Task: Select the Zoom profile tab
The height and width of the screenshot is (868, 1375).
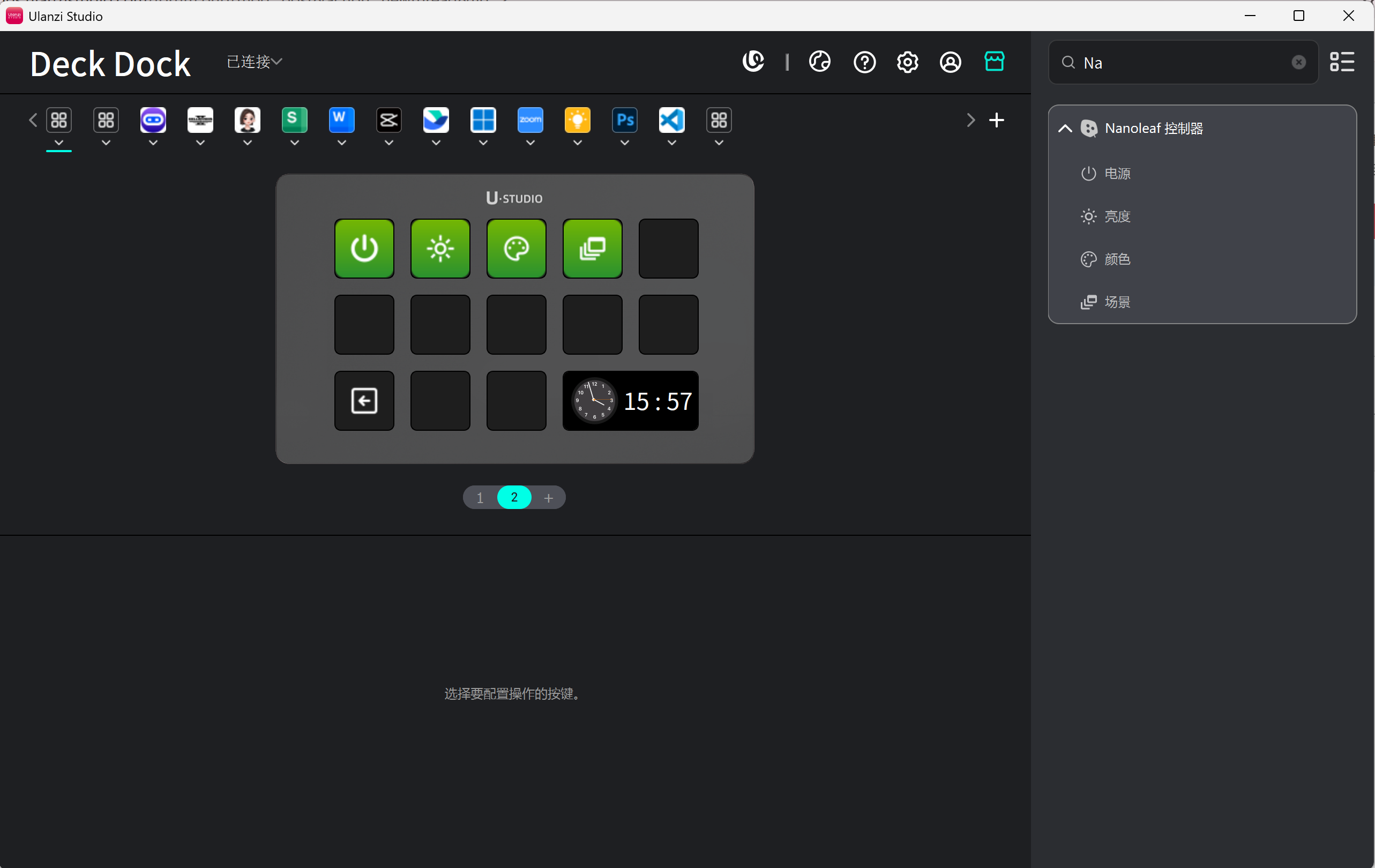Action: click(530, 120)
